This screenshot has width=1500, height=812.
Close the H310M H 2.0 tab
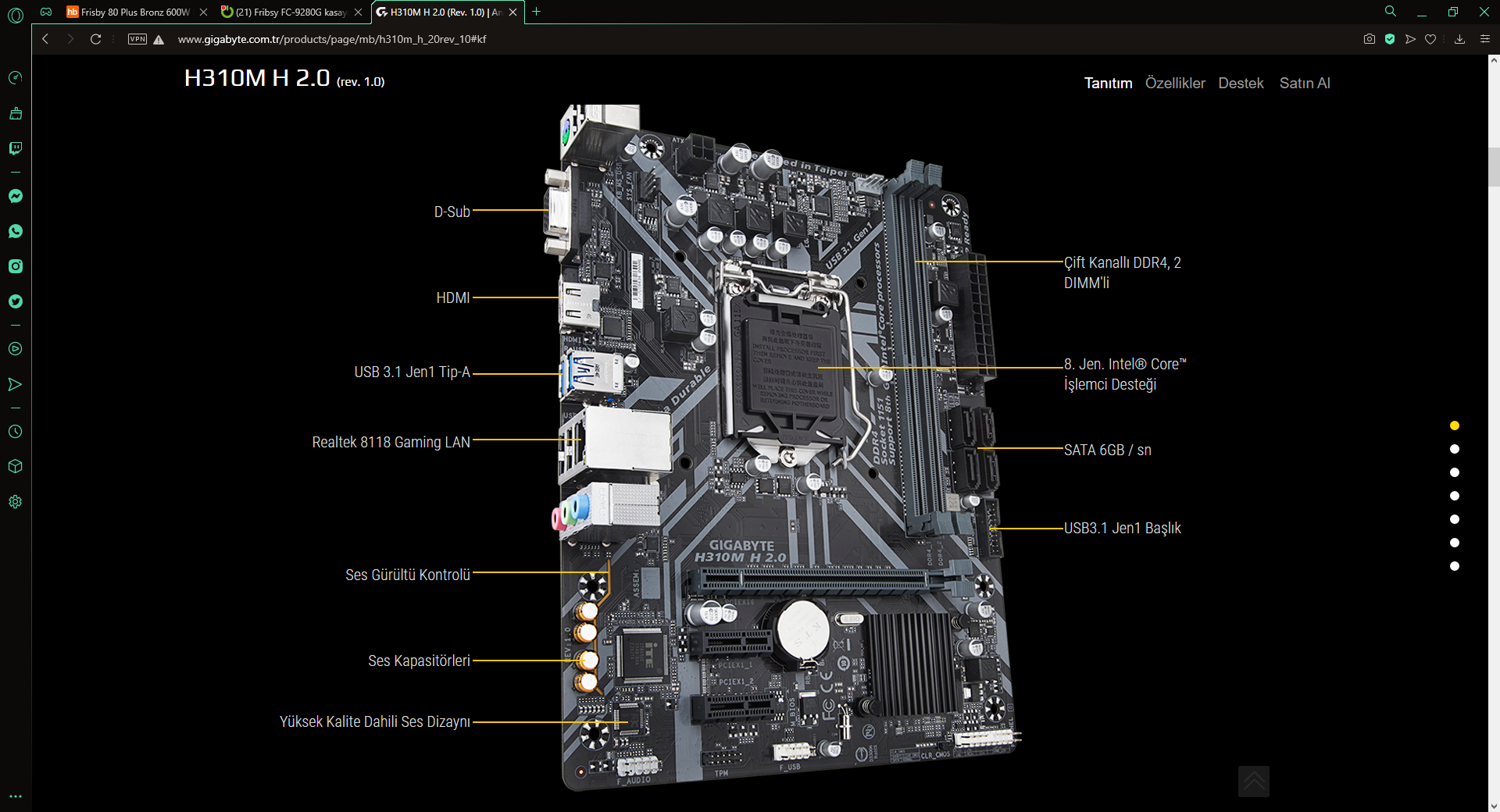pos(513,12)
